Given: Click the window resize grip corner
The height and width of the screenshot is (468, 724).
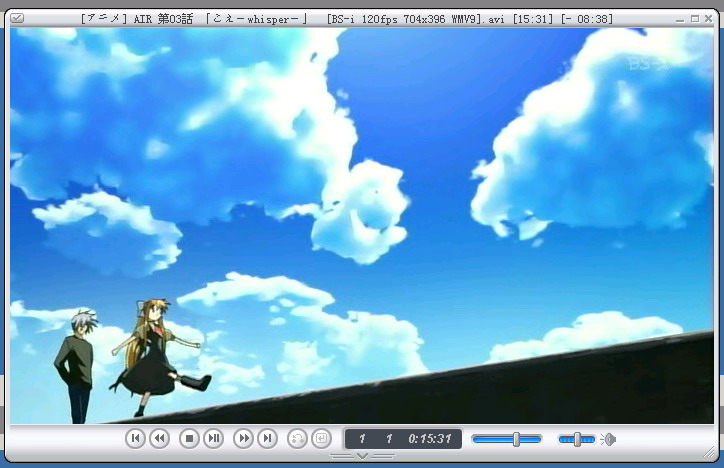Looking at the screenshot, I should click(709, 453).
